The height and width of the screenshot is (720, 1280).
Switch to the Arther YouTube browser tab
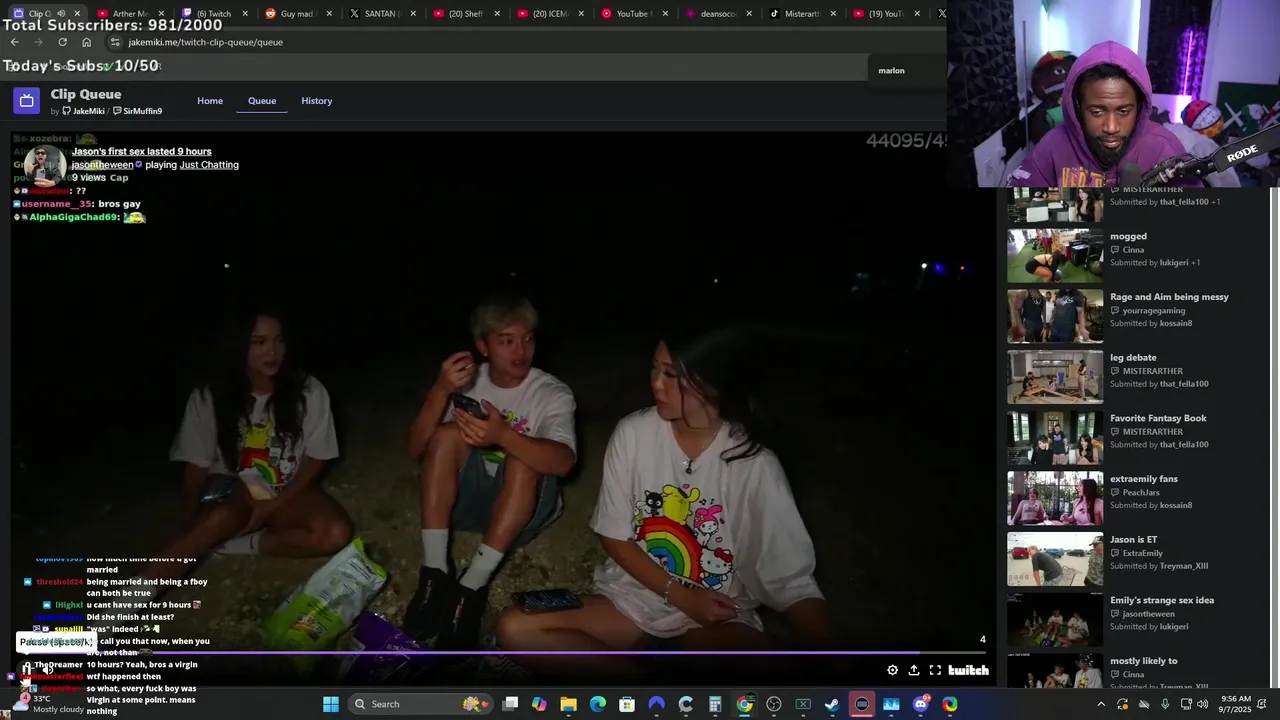131,14
